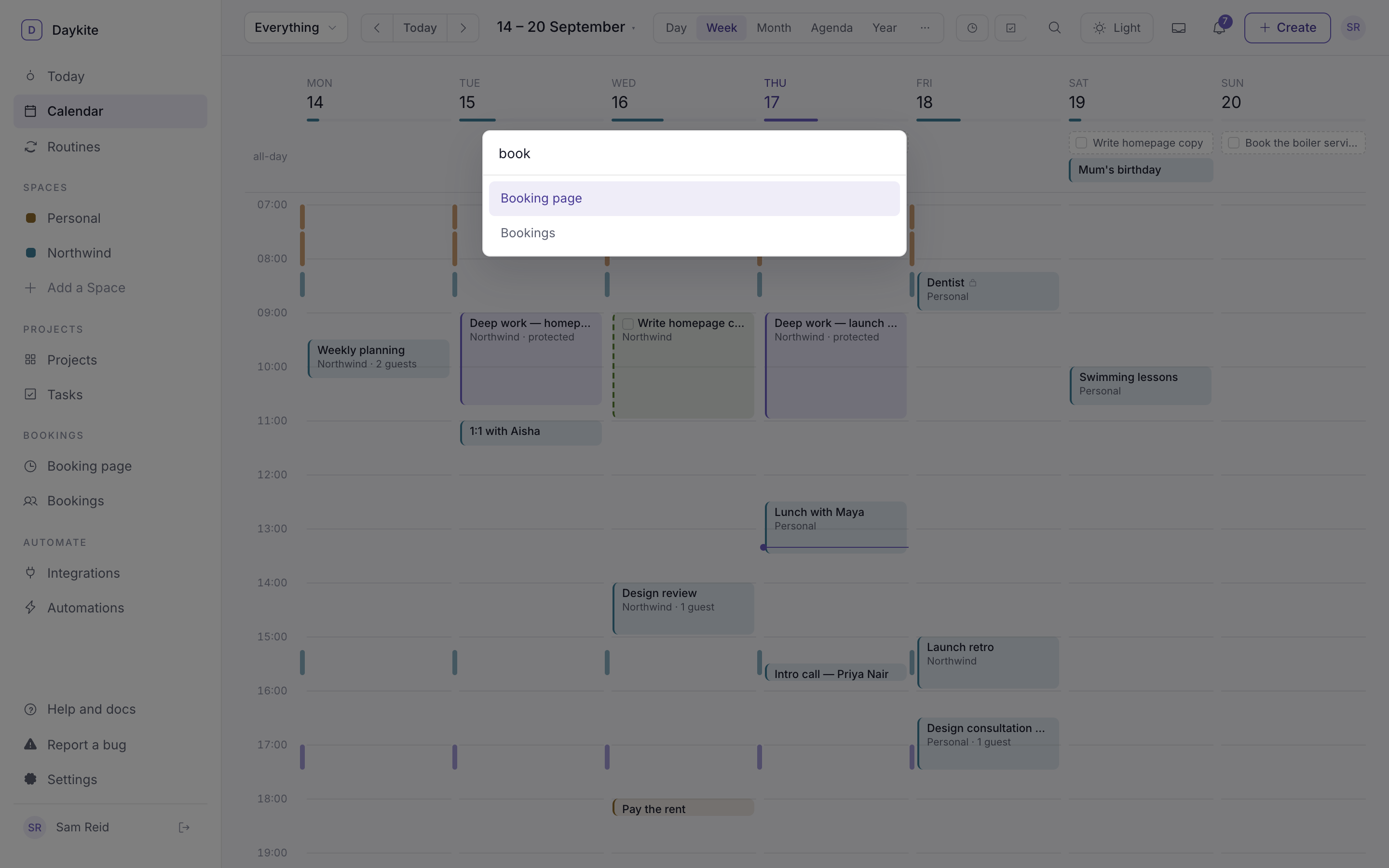Open the Today sidebar item
Image resolution: width=1389 pixels, height=868 pixels.
(110, 76)
